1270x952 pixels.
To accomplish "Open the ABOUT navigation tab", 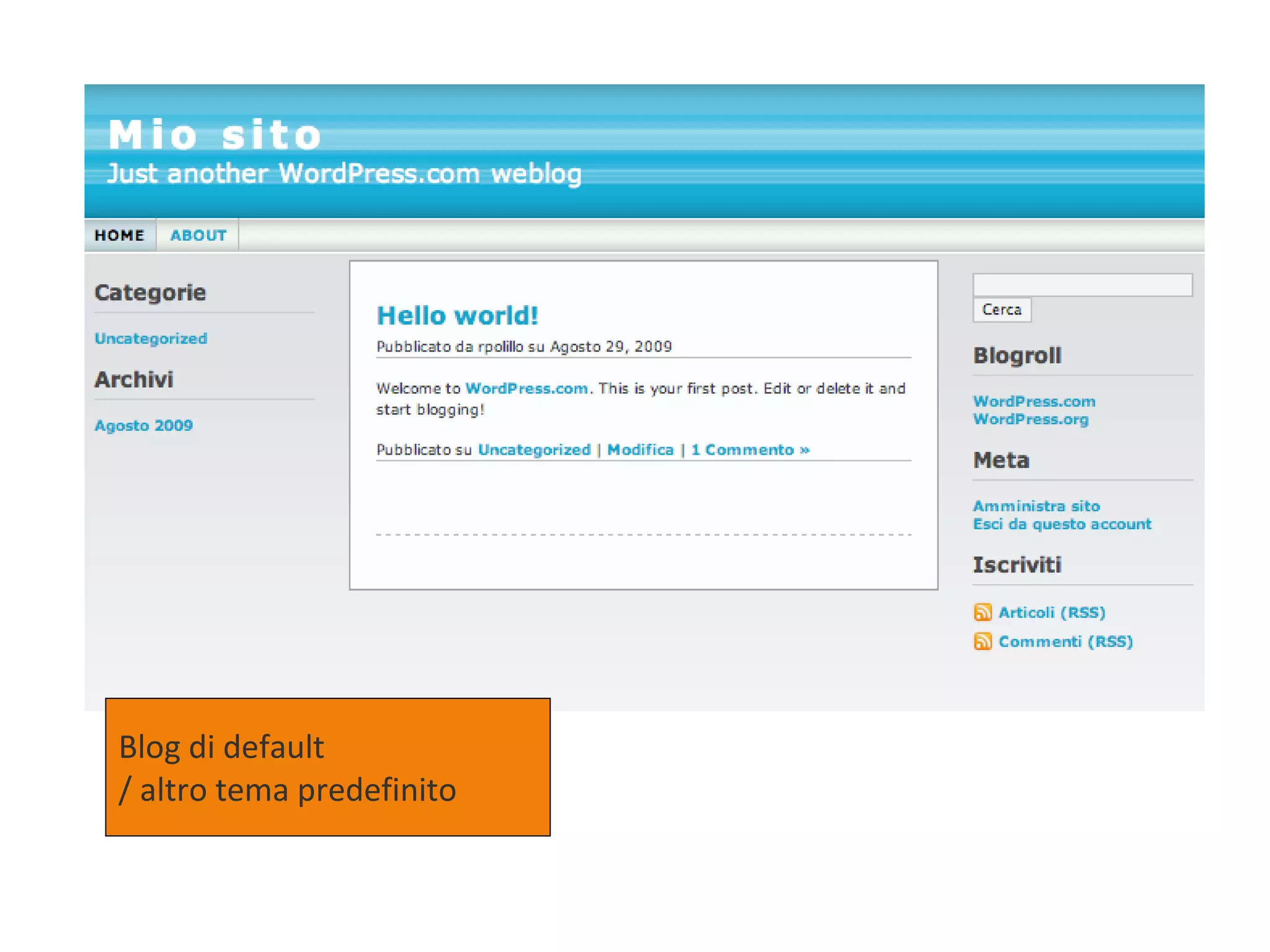I will (198, 236).
